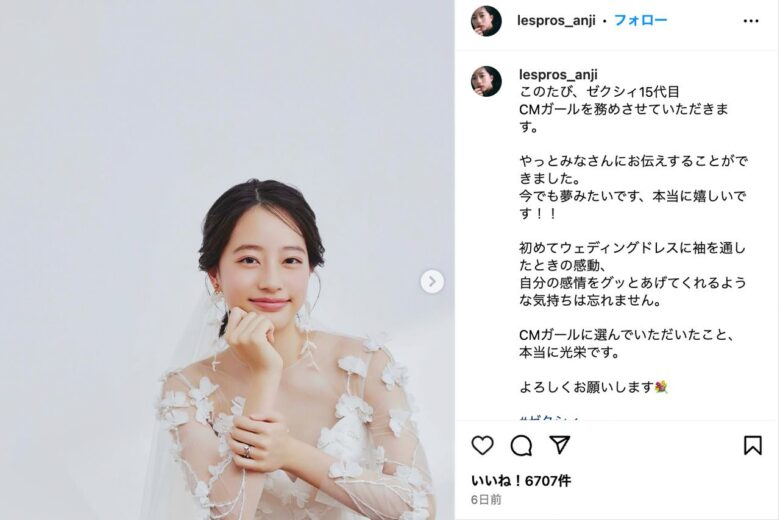The width and height of the screenshot is (780, 520).
Task: Click the フォロー follow button
Action: (x=640, y=20)
